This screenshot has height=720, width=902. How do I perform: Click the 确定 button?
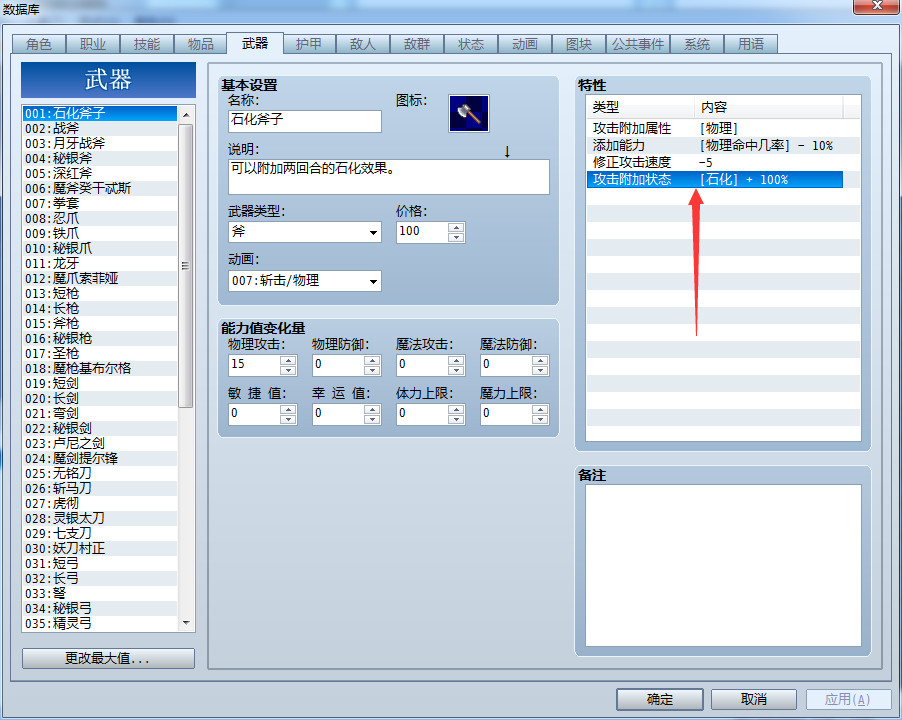[659, 699]
